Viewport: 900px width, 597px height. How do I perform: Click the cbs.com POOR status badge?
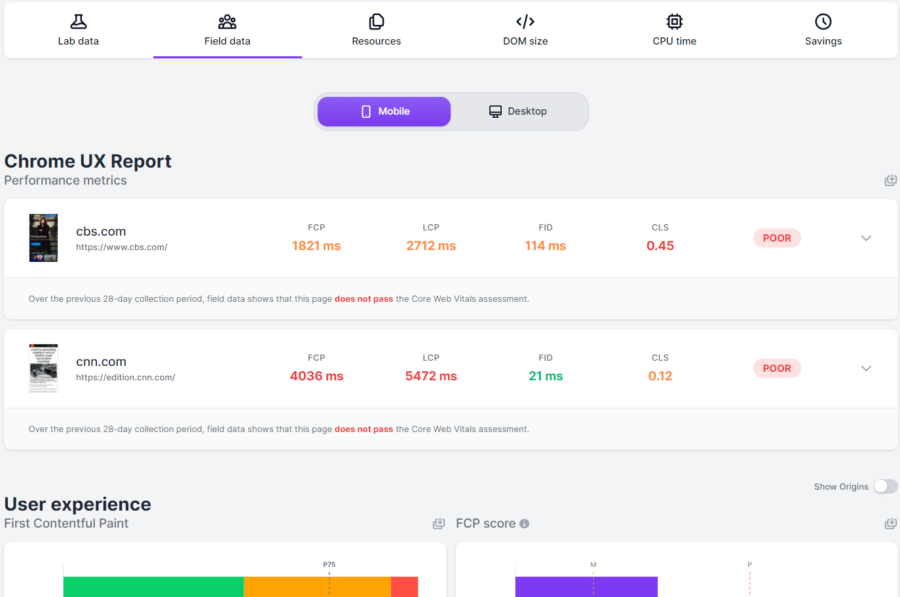click(x=777, y=238)
